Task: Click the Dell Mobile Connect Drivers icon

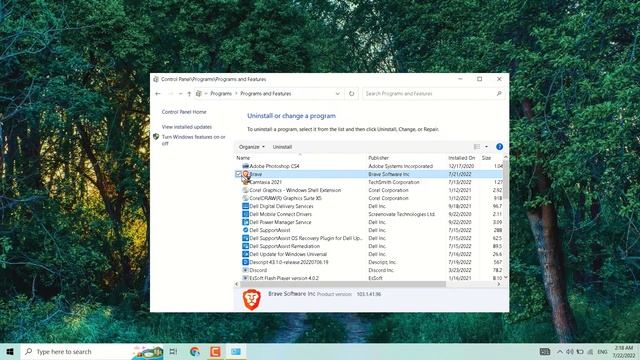Action: coord(245,214)
